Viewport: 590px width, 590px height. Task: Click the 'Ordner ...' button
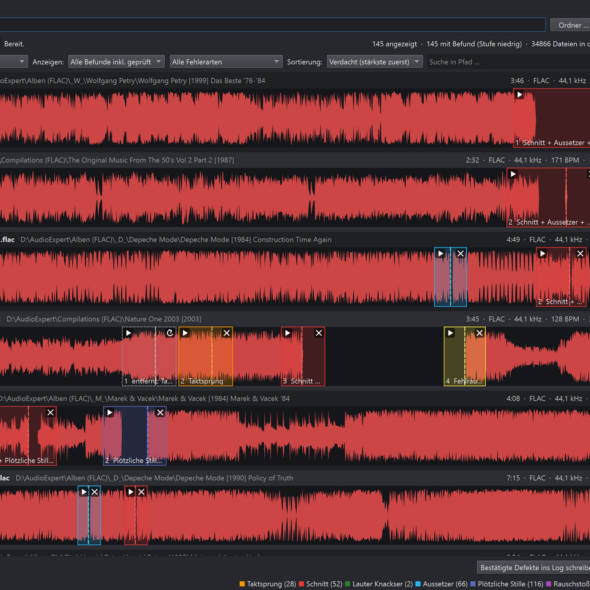pos(570,25)
